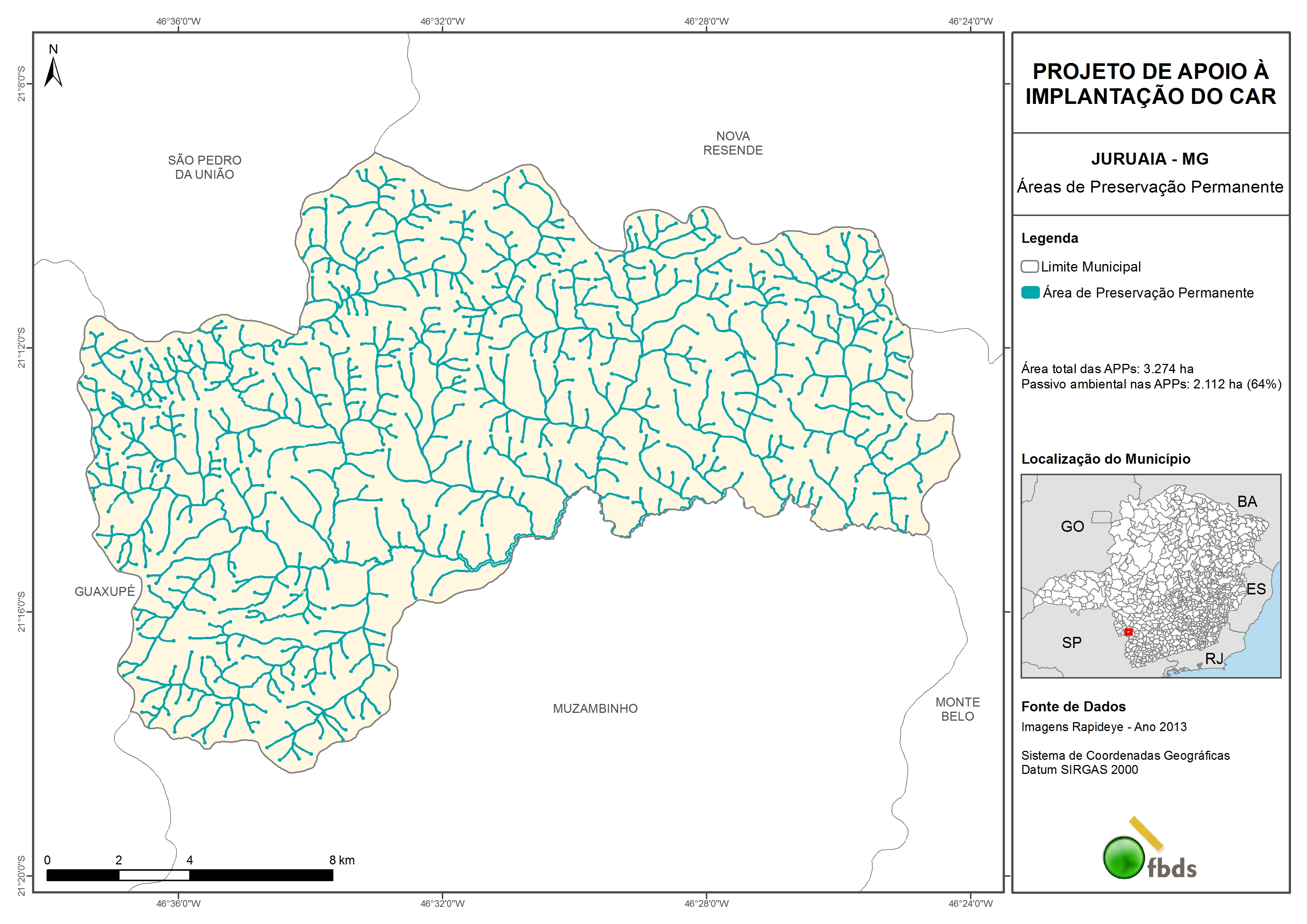Click the 8 km scale bar label

click(342, 860)
